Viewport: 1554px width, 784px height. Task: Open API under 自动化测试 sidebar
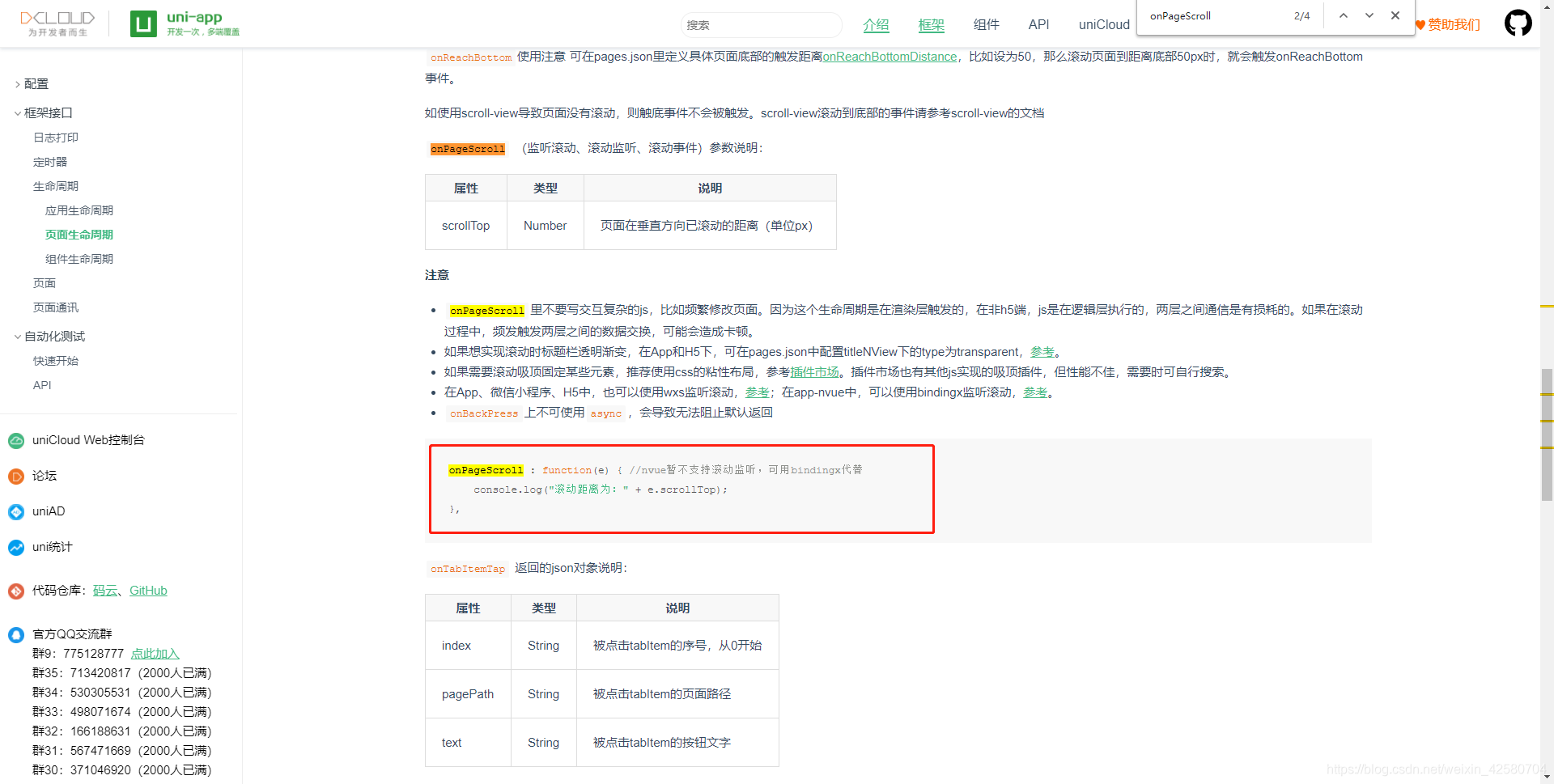42,385
